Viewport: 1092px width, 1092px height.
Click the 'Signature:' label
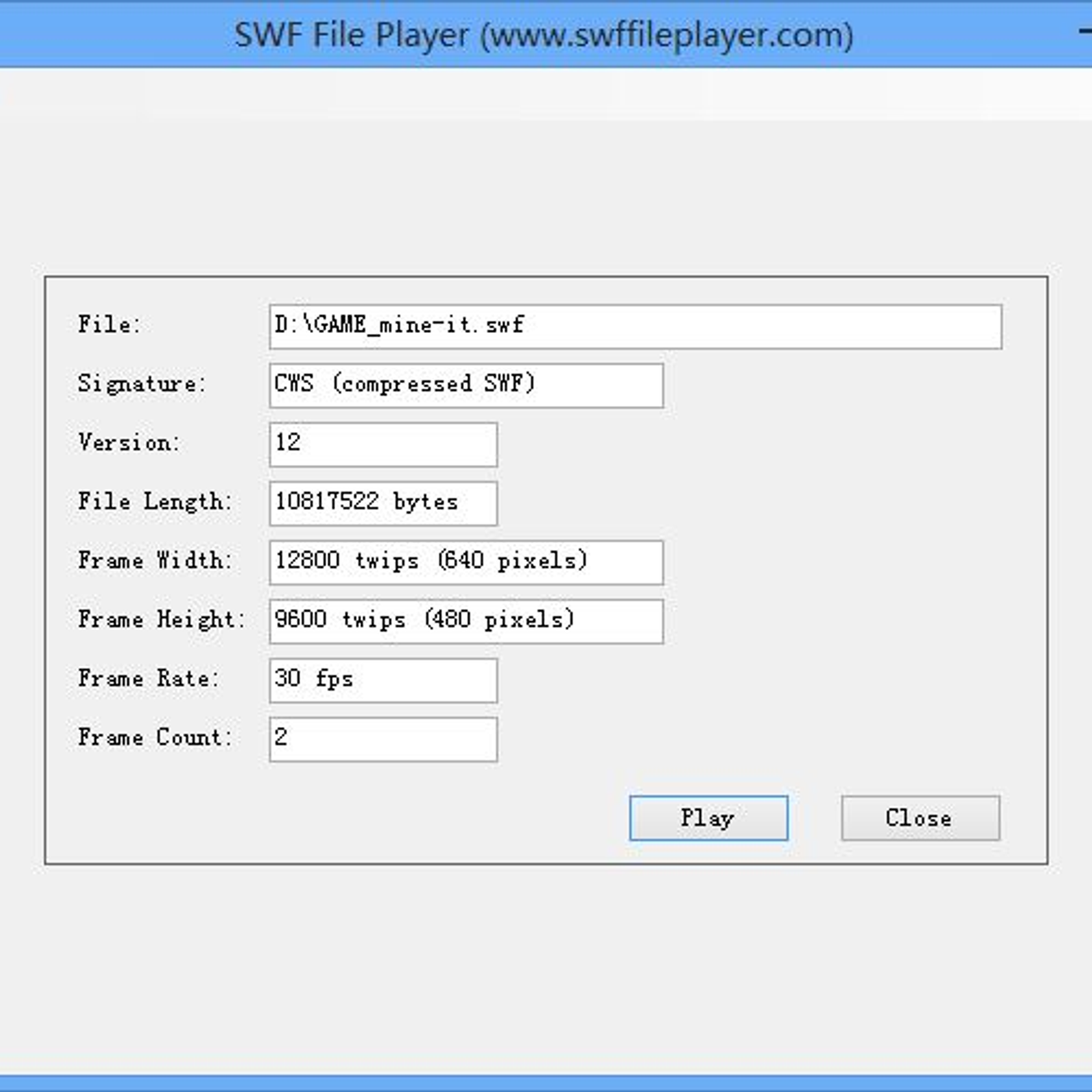(x=141, y=384)
